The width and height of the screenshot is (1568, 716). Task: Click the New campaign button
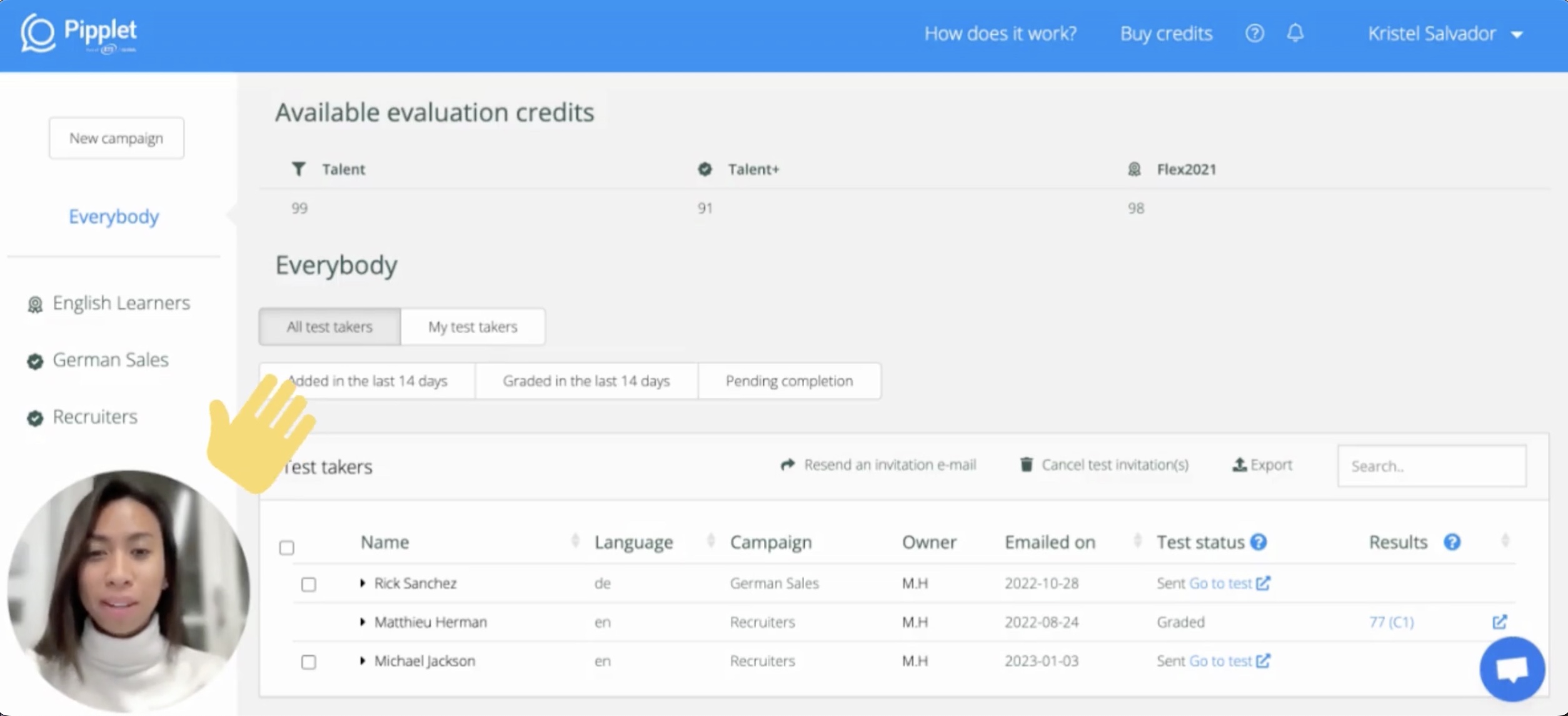pyautogui.click(x=116, y=138)
